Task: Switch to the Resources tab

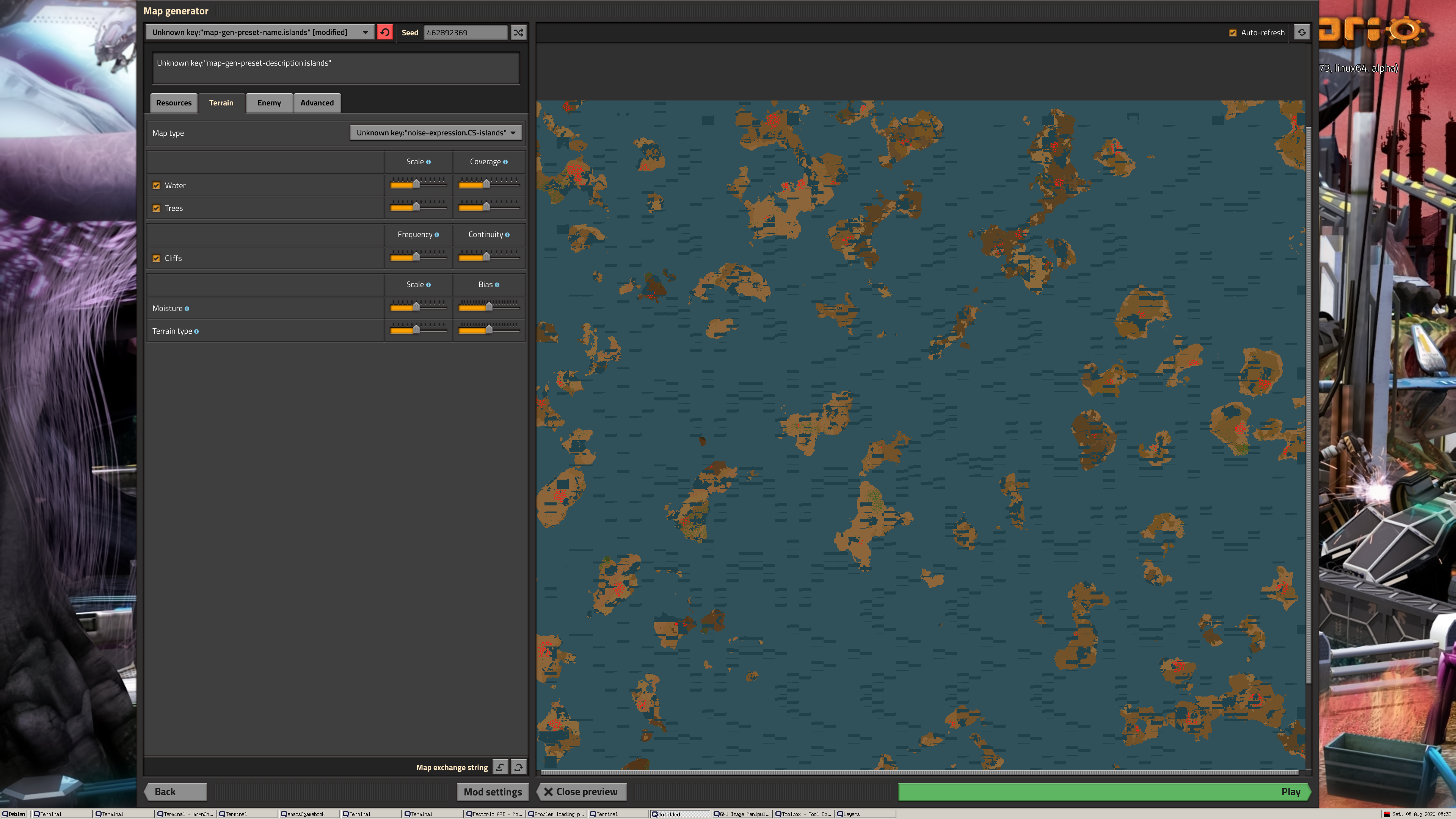Action: pyautogui.click(x=174, y=103)
